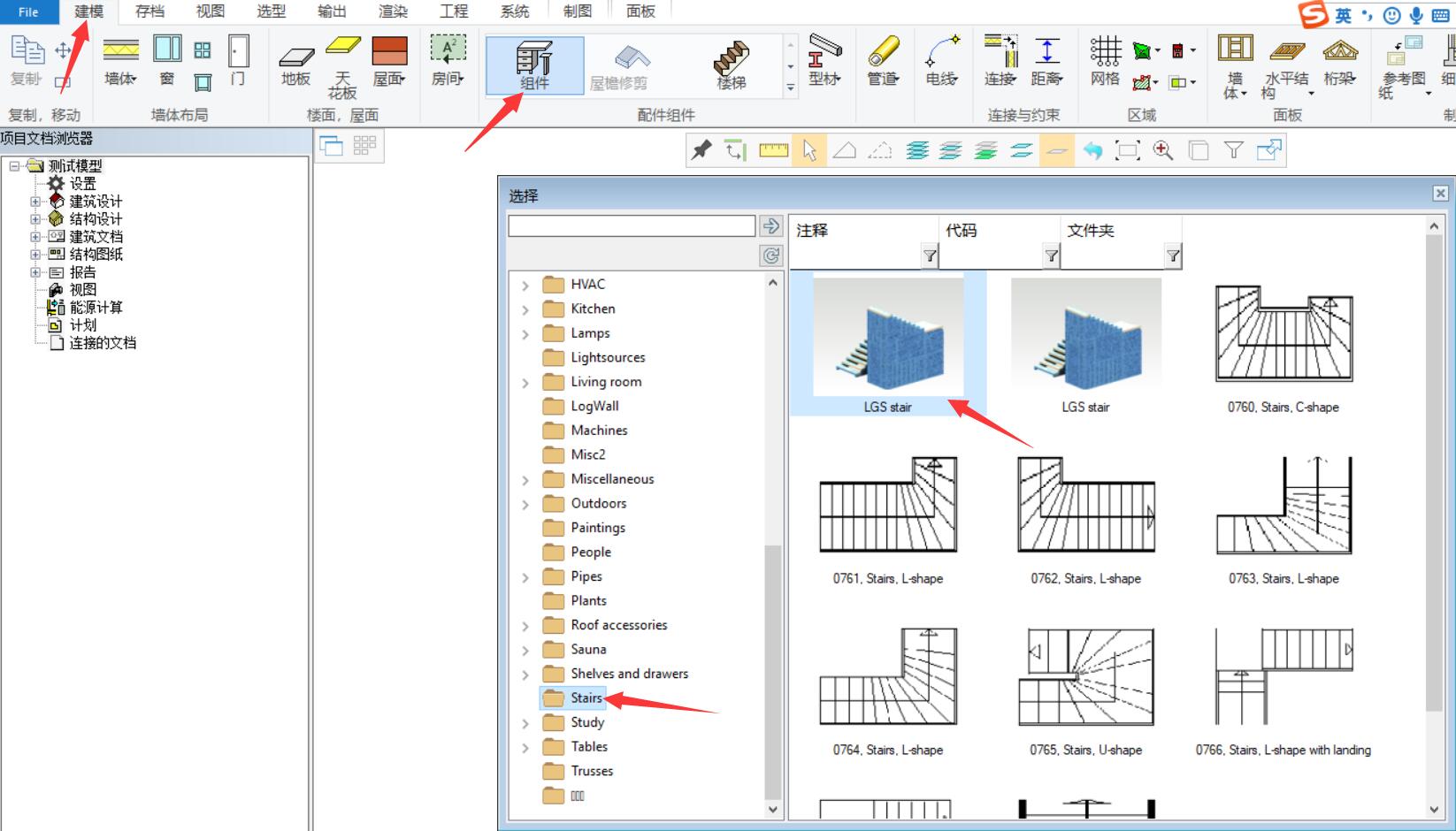The width and height of the screenshot is (1456, 831).
Task: Select the 门 door tool
Action: (238, 61)
